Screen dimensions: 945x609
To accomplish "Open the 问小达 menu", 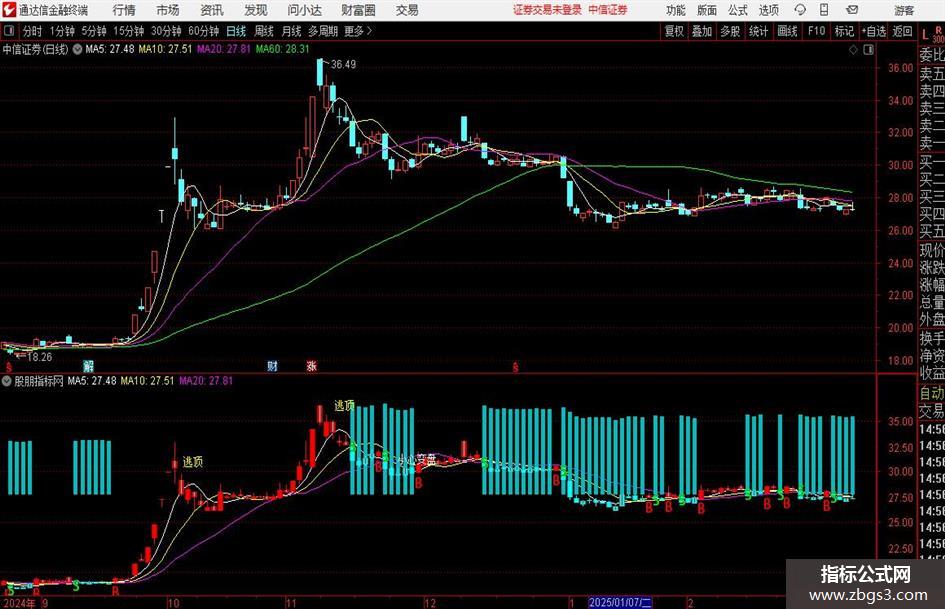I will click(304, 10).
